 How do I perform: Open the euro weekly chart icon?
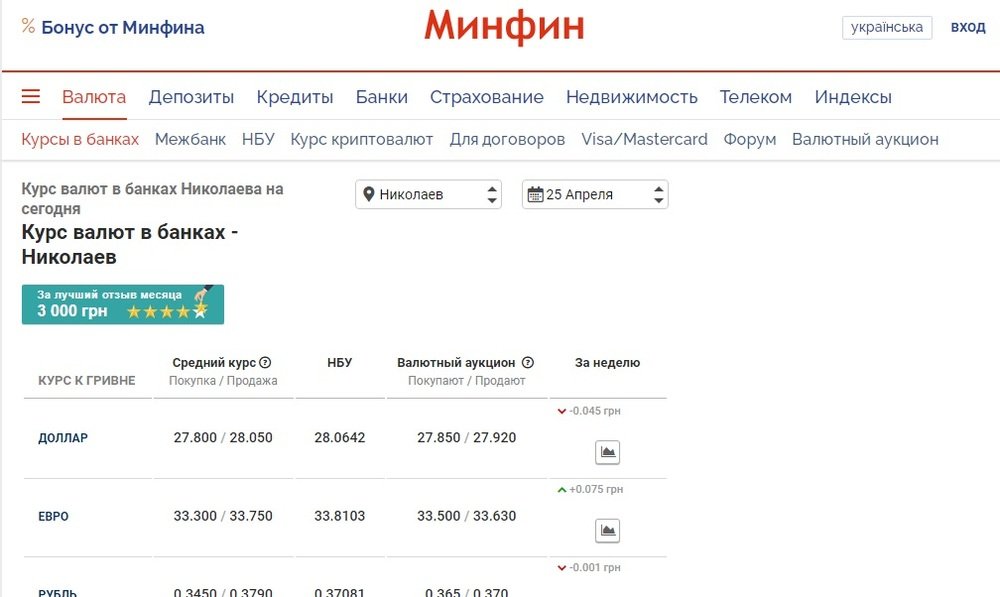(x=607, y=531)
